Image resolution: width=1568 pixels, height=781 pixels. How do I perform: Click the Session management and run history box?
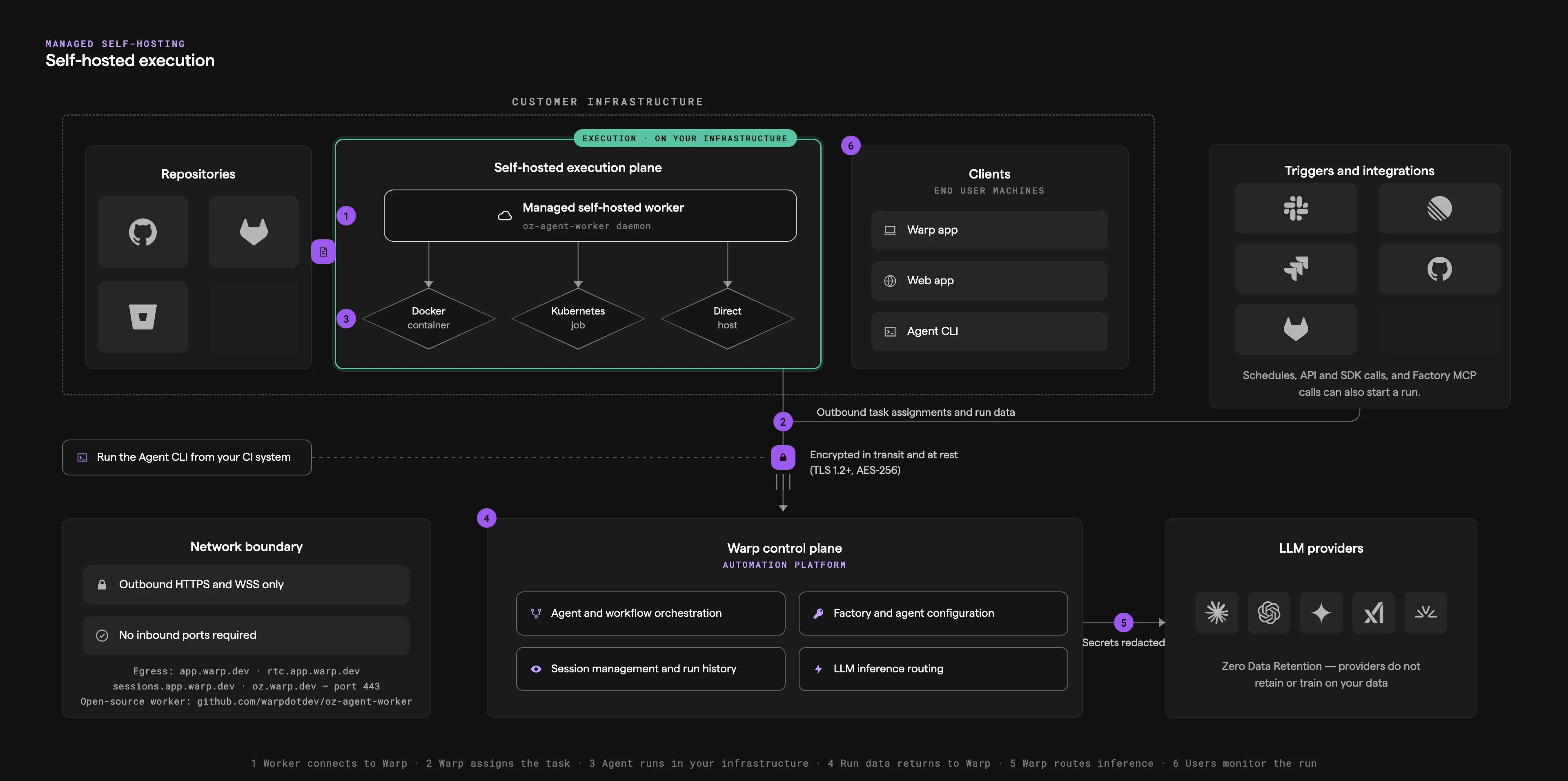650,668
